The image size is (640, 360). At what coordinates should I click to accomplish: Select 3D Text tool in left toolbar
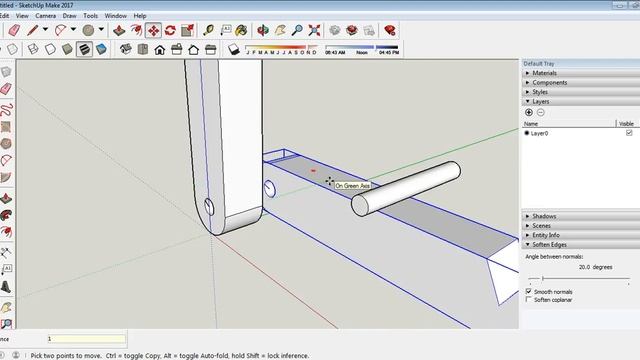point(6,287)
